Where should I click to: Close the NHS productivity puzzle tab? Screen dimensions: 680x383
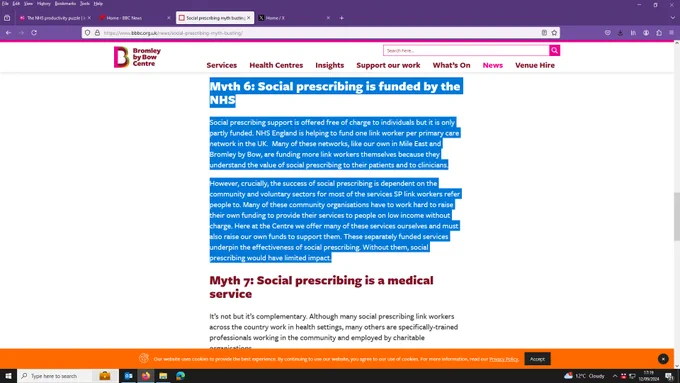coord(89,18)
